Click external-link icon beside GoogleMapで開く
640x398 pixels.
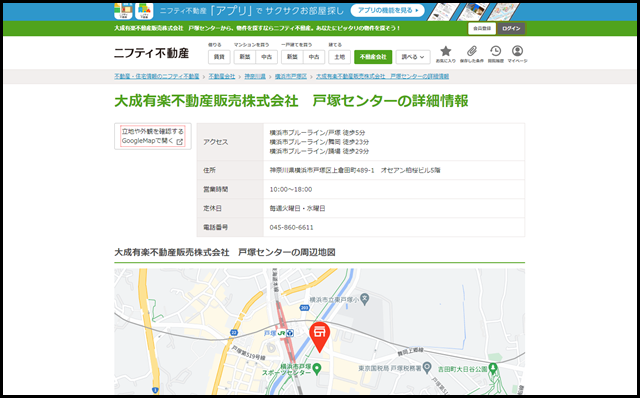(180, 142)
